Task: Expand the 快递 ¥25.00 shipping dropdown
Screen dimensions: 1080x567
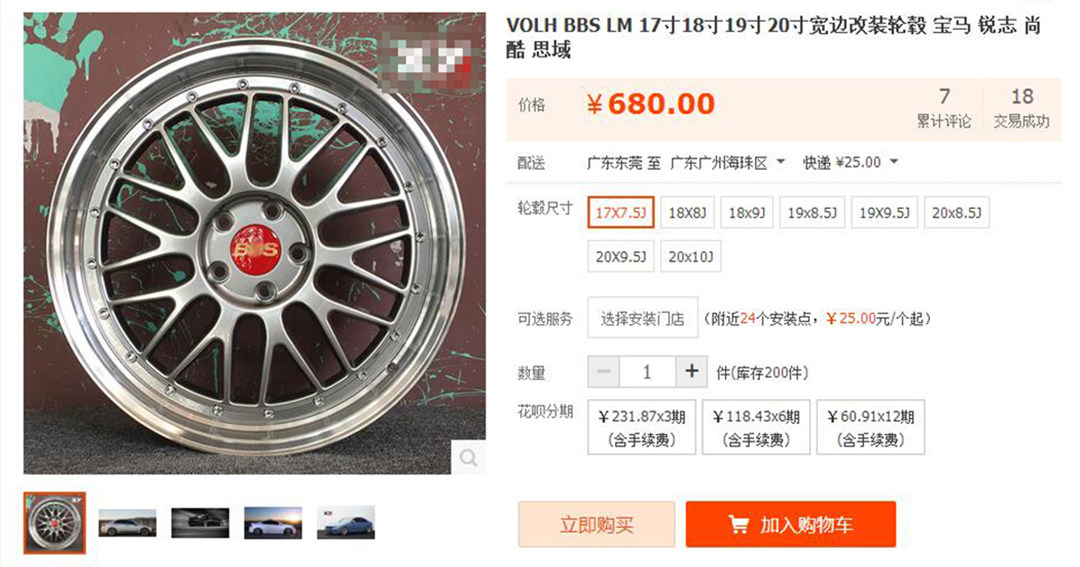Action: (851, 163)
